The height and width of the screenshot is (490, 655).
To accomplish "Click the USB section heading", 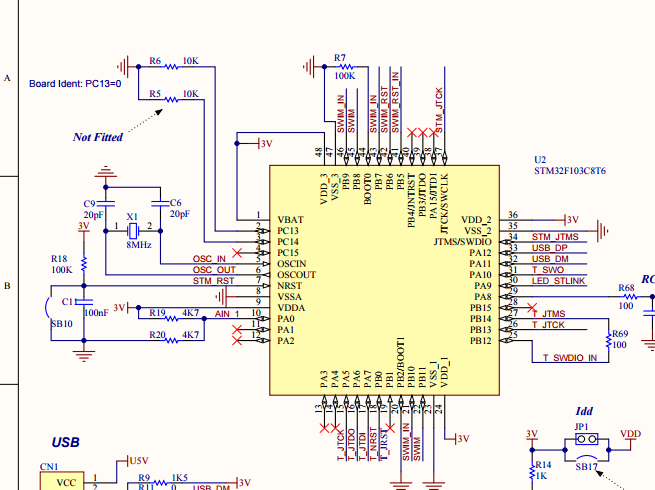I will click(x=65, y=442).
